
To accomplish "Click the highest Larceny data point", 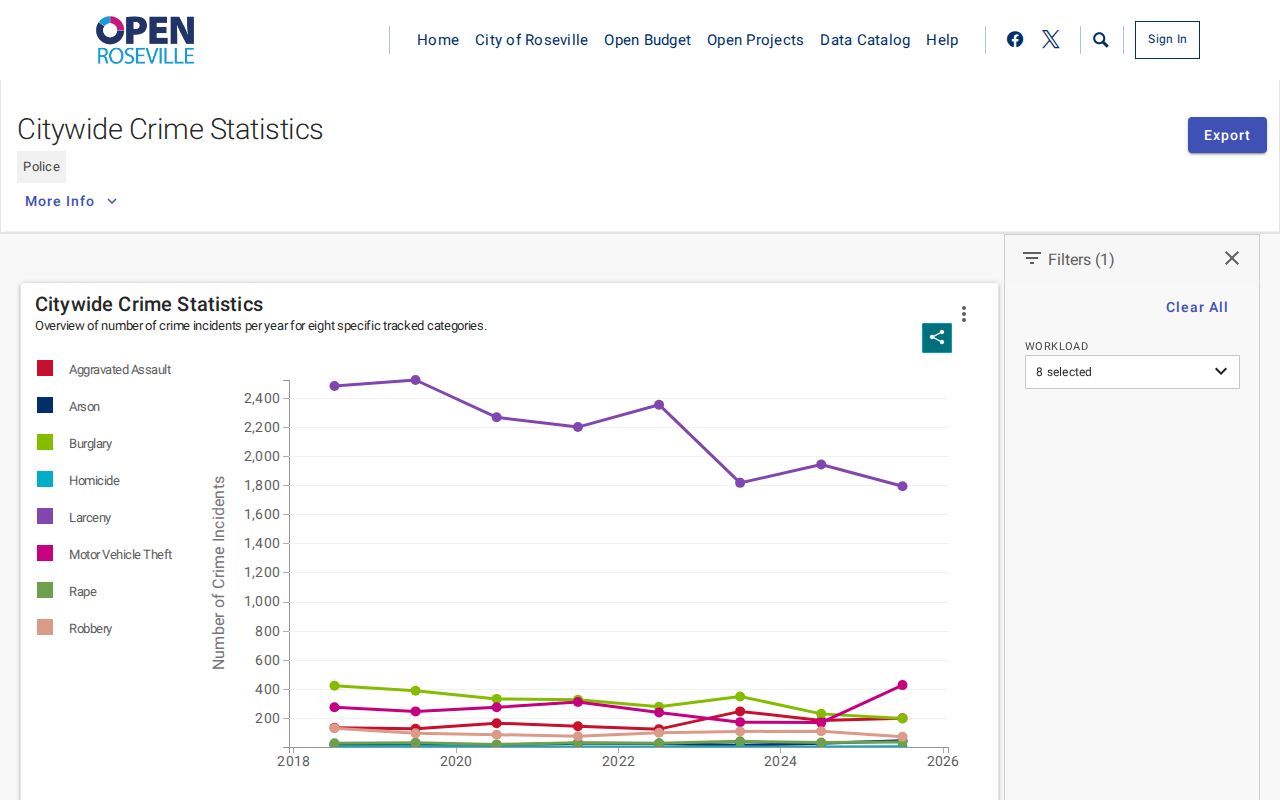I will pos(416,380).
